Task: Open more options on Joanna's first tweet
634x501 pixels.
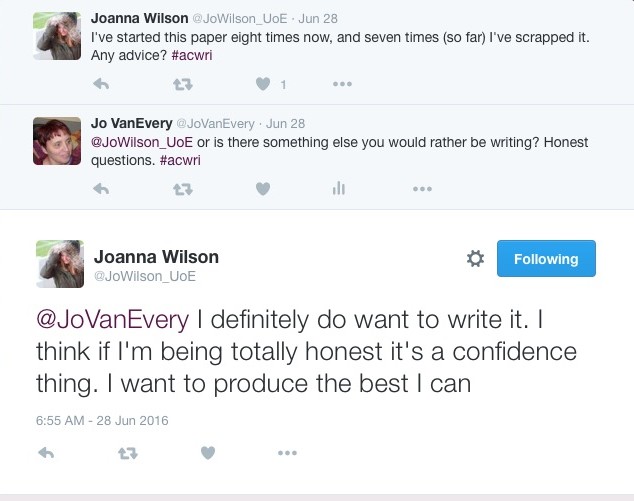Action: [343, 84]
